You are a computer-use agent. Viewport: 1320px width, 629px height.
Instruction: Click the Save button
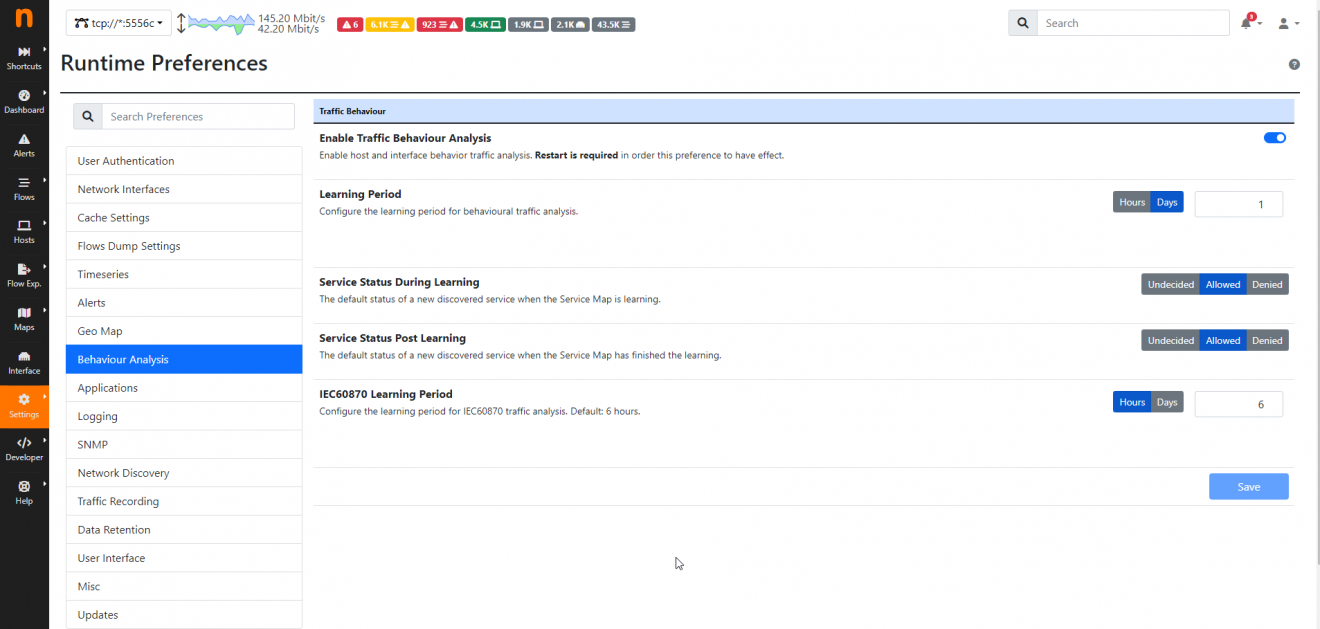pos(1248,486)
